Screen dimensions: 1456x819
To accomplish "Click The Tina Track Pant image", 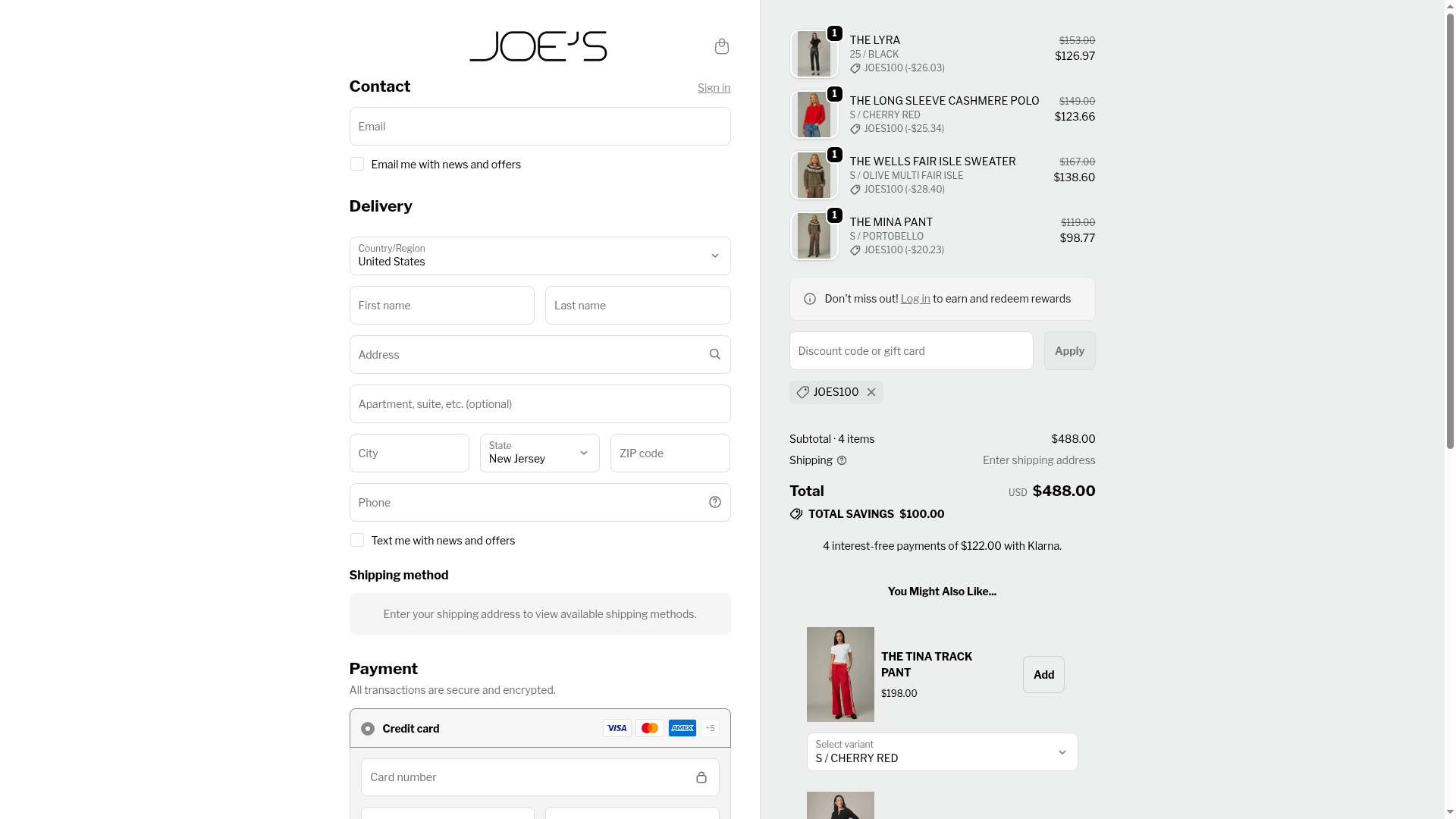I will (840, 674).
